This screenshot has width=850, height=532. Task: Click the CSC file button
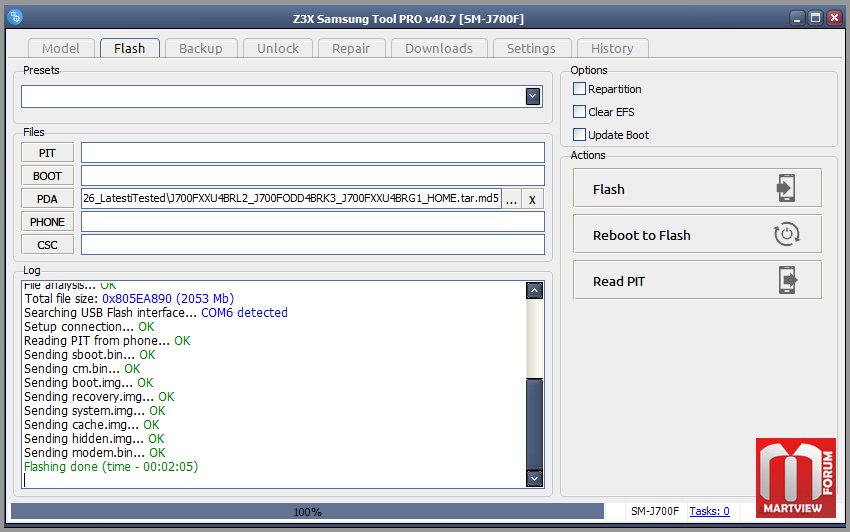coord(48,245)
